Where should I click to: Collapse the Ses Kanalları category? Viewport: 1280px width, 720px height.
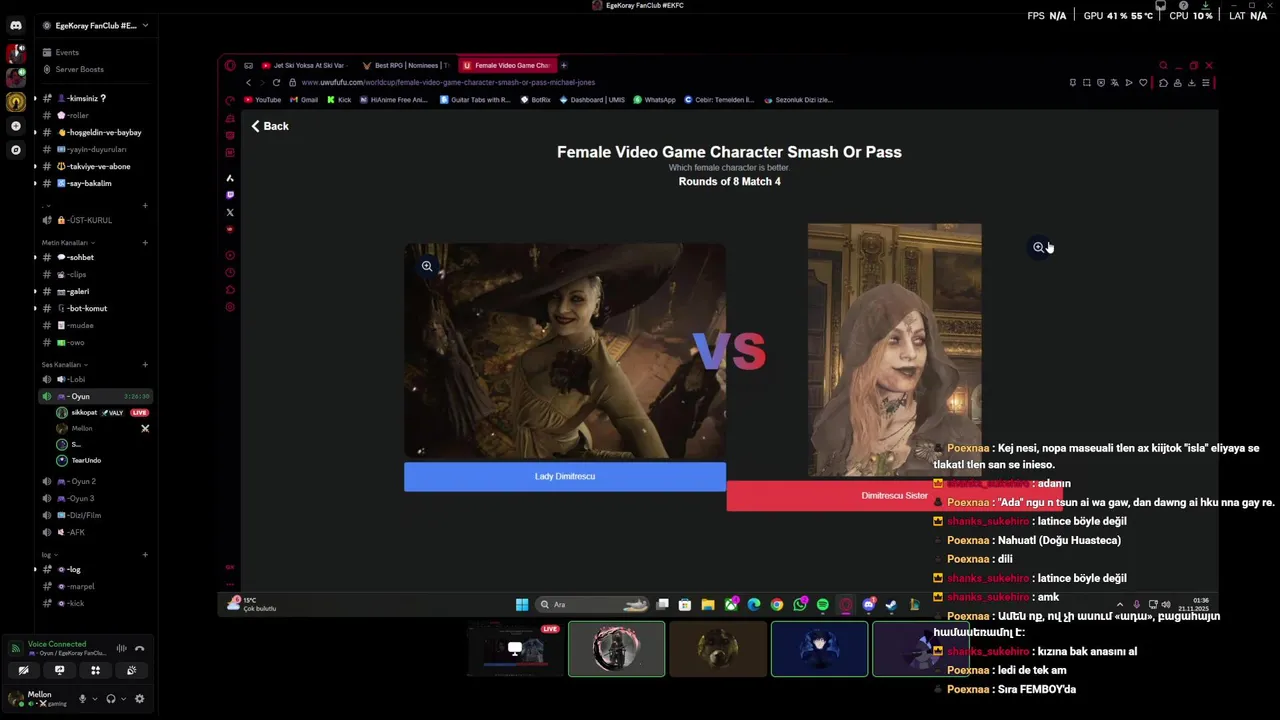point(64,364)
